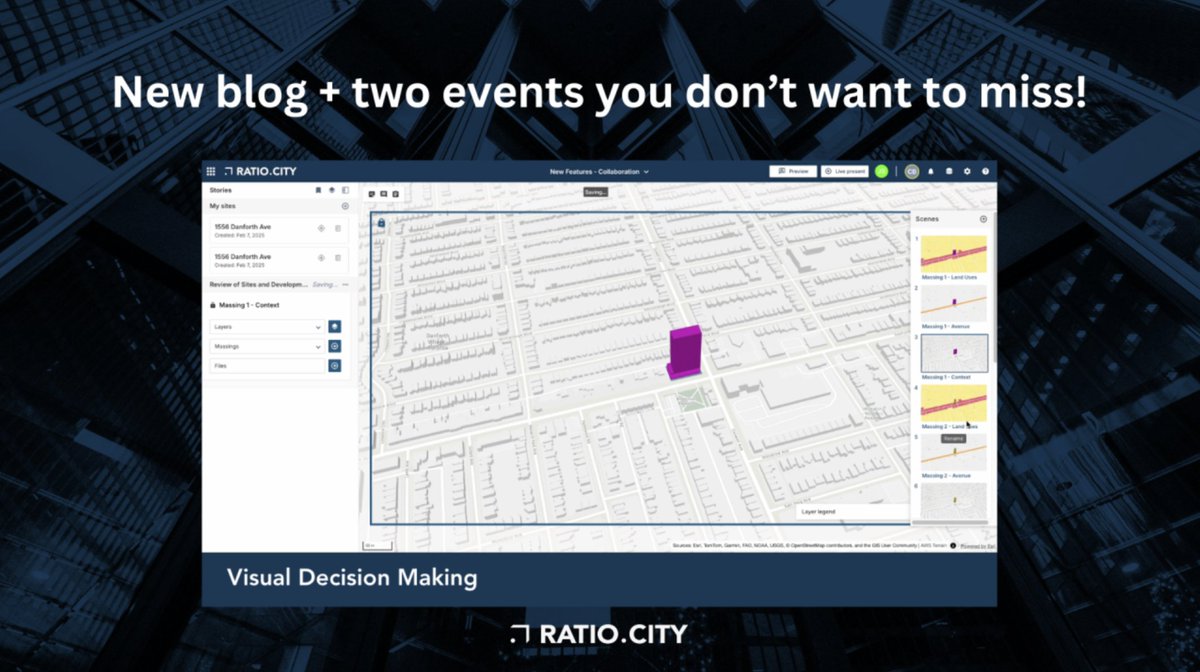The image size is (1200, 672).
Task: Open the settings gear
Action: 967,171
